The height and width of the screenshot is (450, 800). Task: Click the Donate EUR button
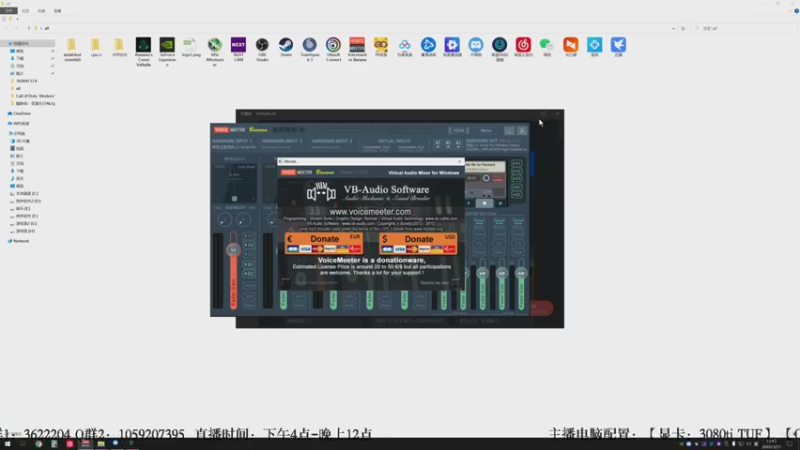tap(324, 243)
